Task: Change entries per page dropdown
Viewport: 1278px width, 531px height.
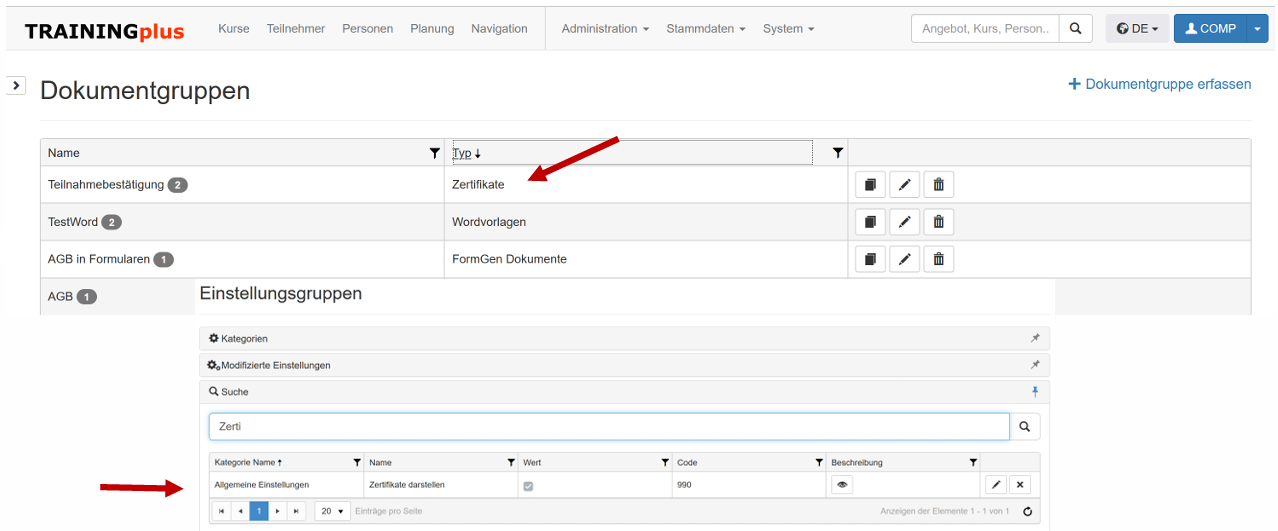Action: pyautogui.click(x=332, y=511)
